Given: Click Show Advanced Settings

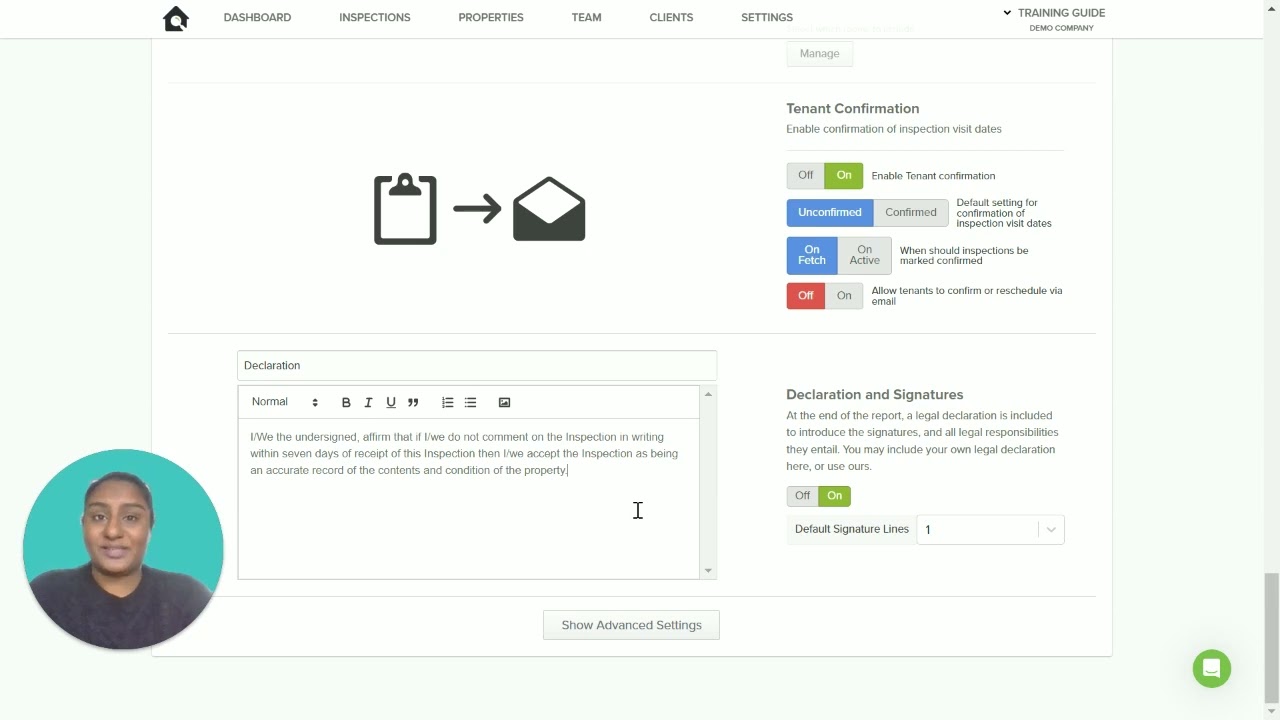Looking at the screenshot, I should coord(631,625).
